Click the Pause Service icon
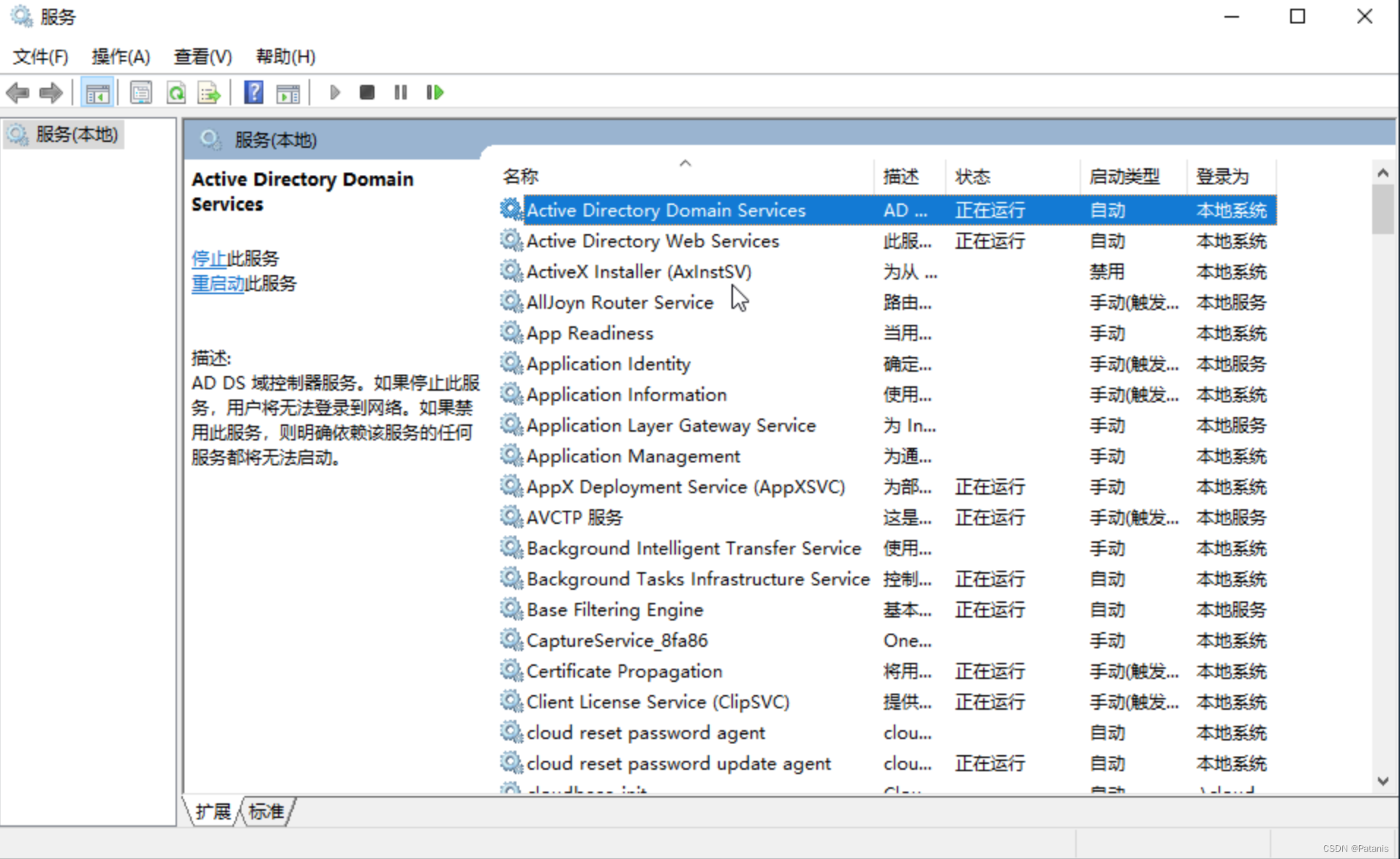The width and height of the screenshot is (1400, 859). tap(400, 93)
